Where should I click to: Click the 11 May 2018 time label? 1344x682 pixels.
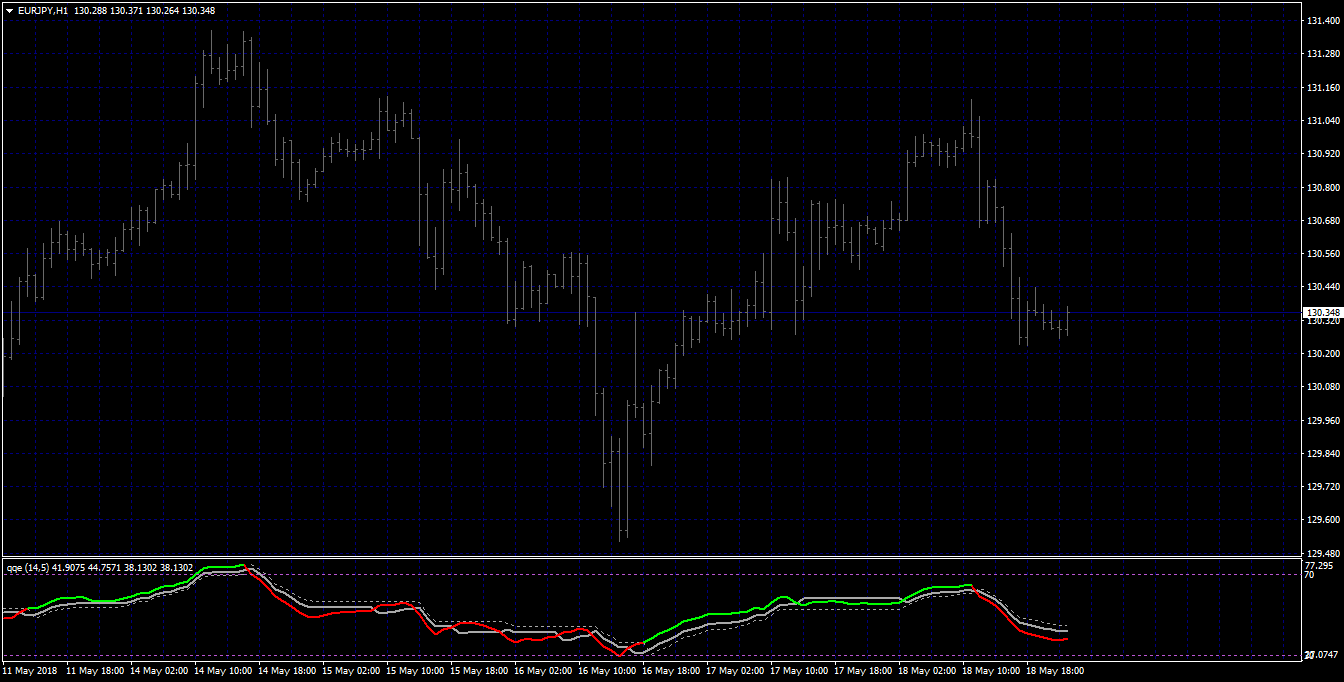tap(29, 671)
